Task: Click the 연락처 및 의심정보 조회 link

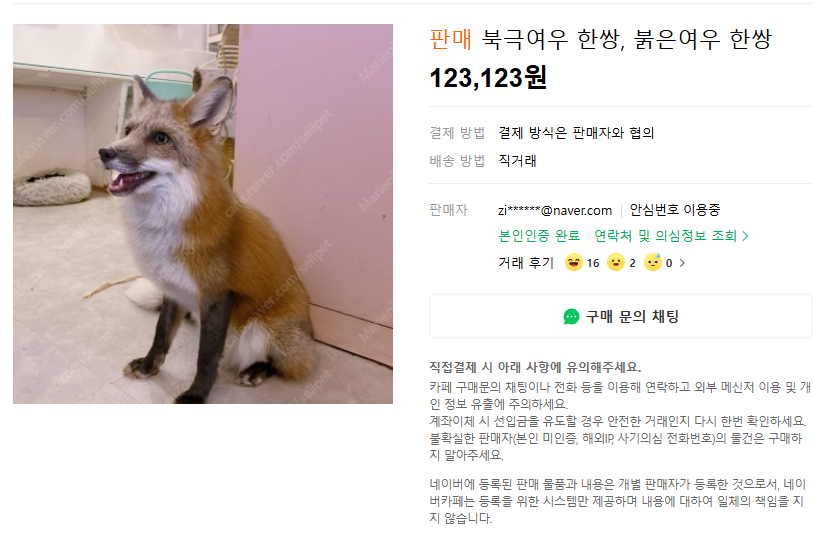Action: (x=665, y=236)
